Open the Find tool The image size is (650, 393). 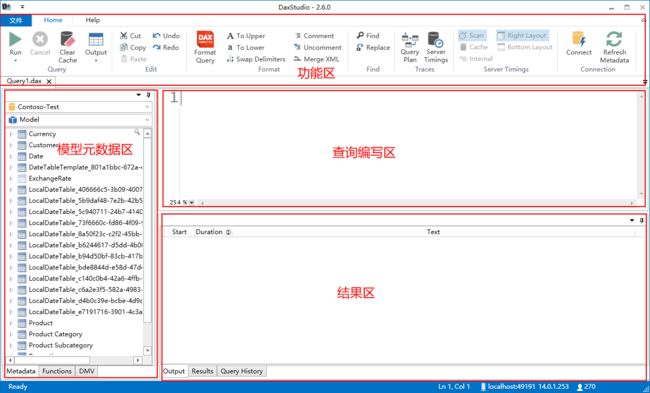point(368,36)
